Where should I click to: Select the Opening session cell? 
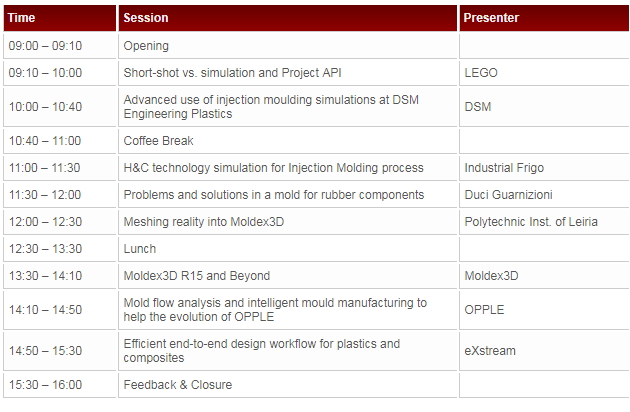pos(288,46)
